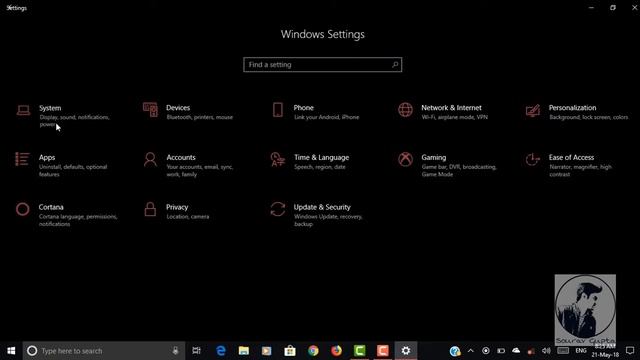Open the OneDrive cloud tray icon
Image resolution: width=640 pixels, height=360 pixels.
[516, 351]
